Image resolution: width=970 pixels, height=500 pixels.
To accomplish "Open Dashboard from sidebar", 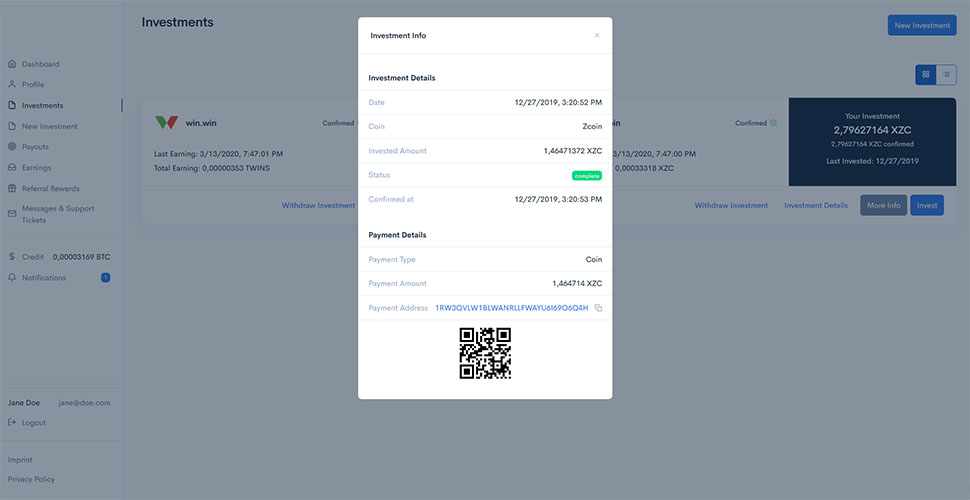I will tap(40, 64).
